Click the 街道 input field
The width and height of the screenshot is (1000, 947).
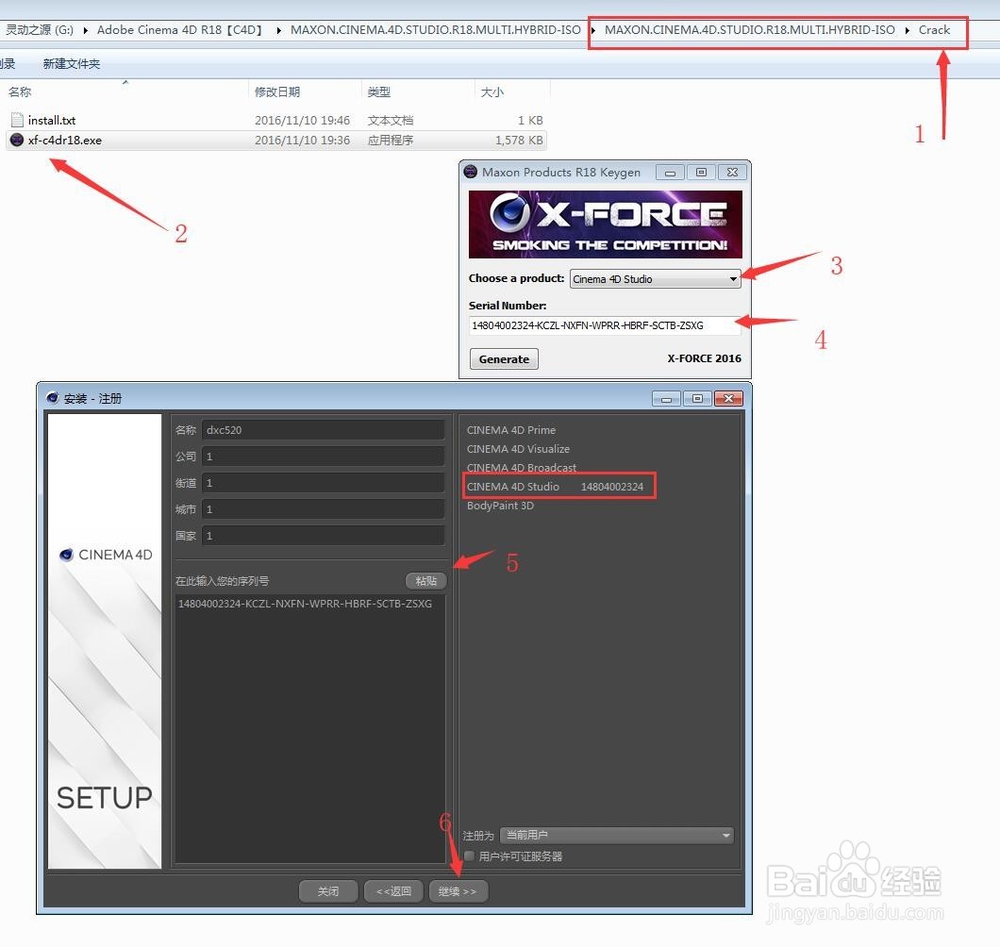click(323, 483)
